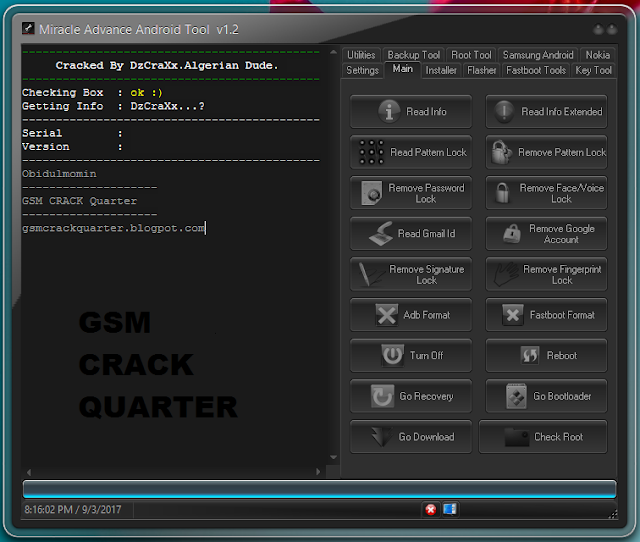Click the date and time in status bar
The height and width of the screenshot is (542, 640).
[73, 509]
